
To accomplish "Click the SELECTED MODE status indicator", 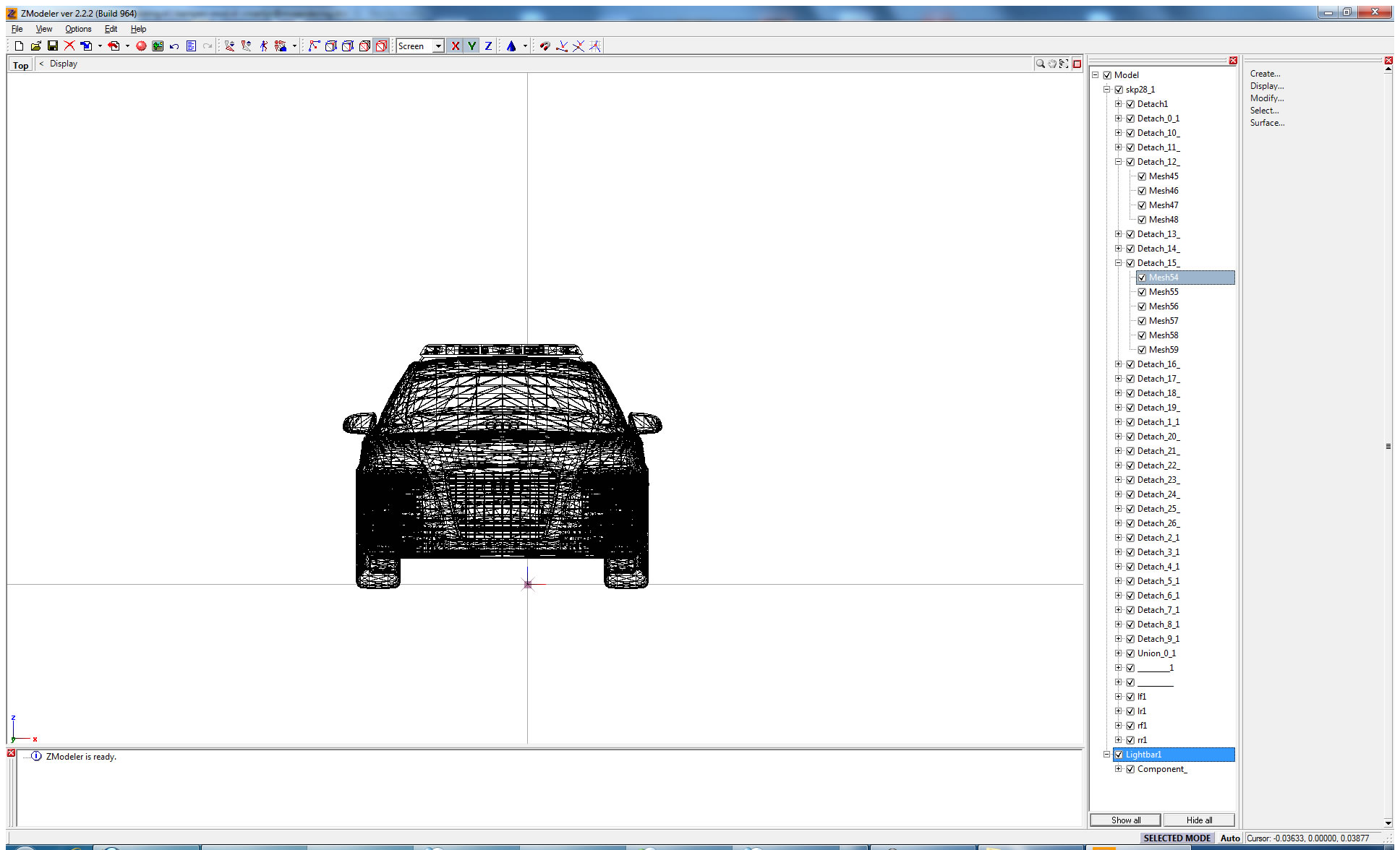I will [1177, 838].
